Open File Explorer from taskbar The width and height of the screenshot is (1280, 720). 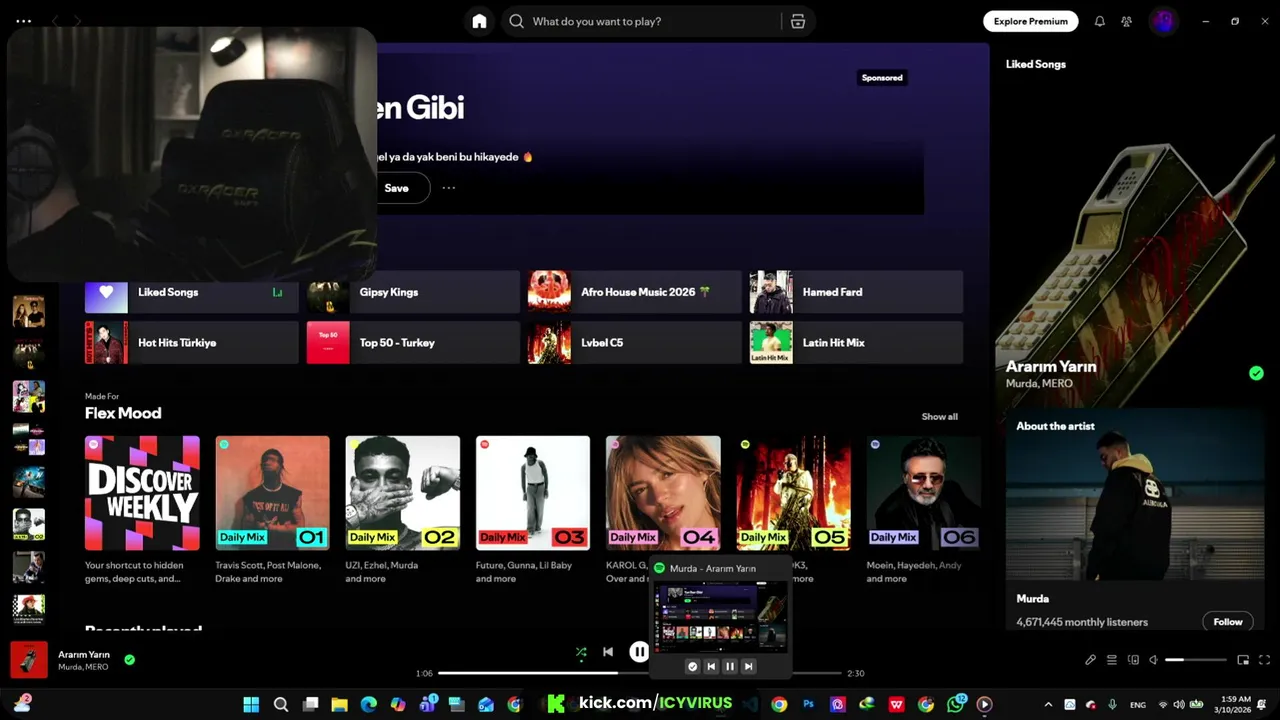coord(339,704)
